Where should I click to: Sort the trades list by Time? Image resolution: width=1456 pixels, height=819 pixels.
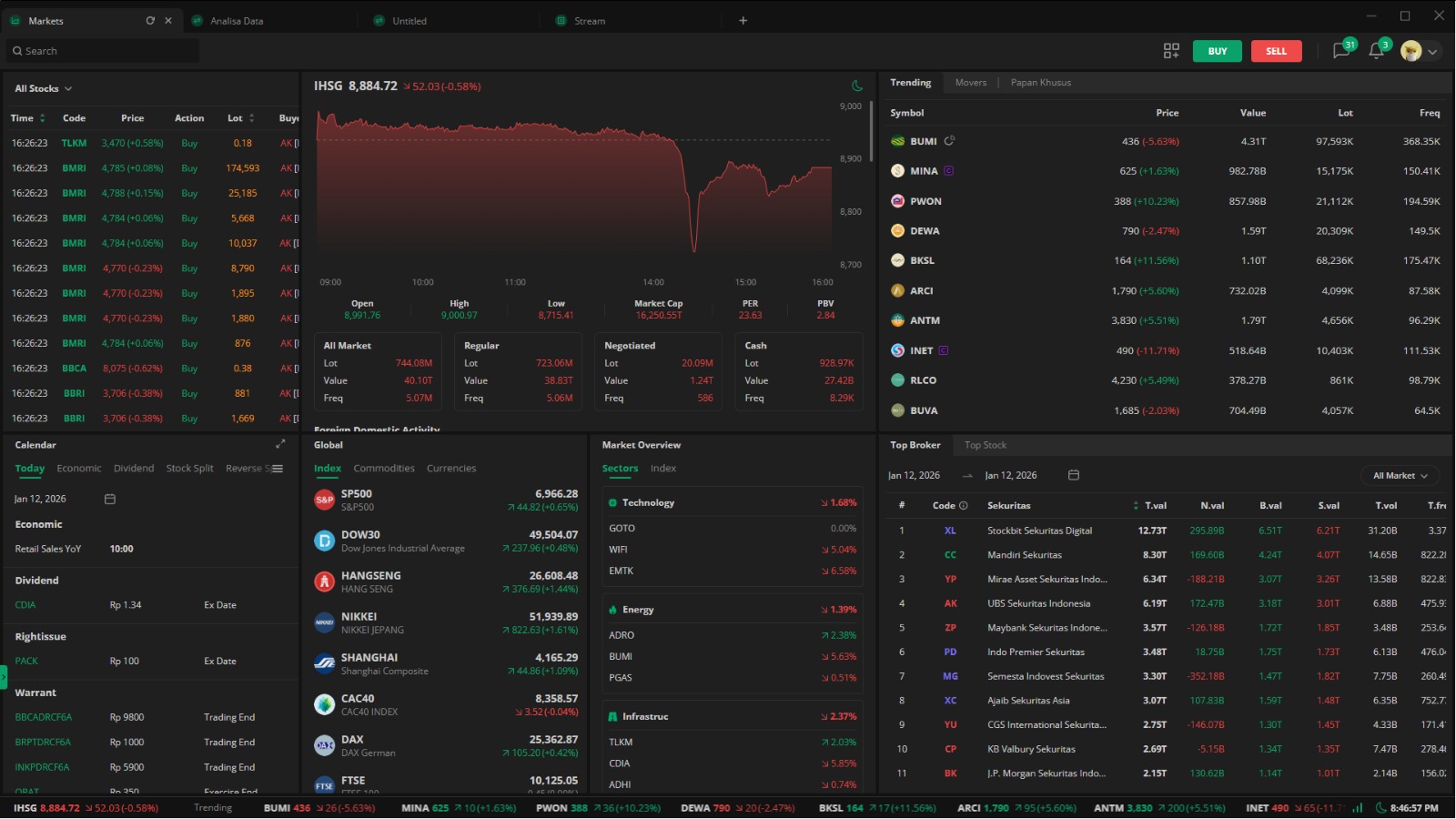coord(26,118)
